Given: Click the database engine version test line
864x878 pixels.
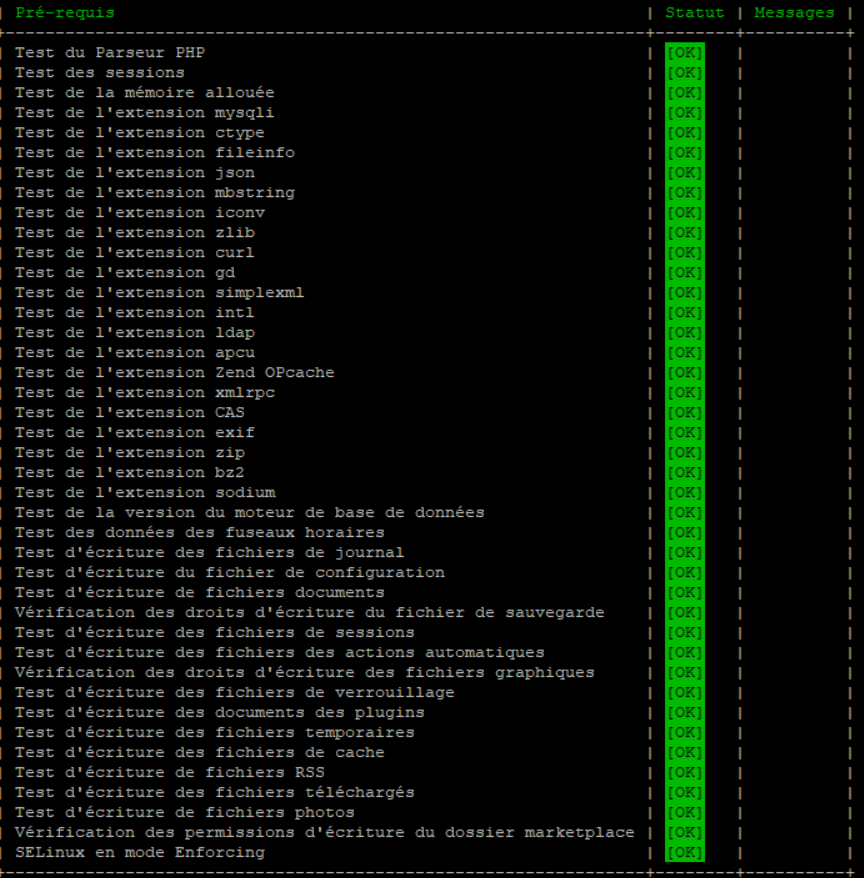Looking at the screenshot, I should 249,512.
